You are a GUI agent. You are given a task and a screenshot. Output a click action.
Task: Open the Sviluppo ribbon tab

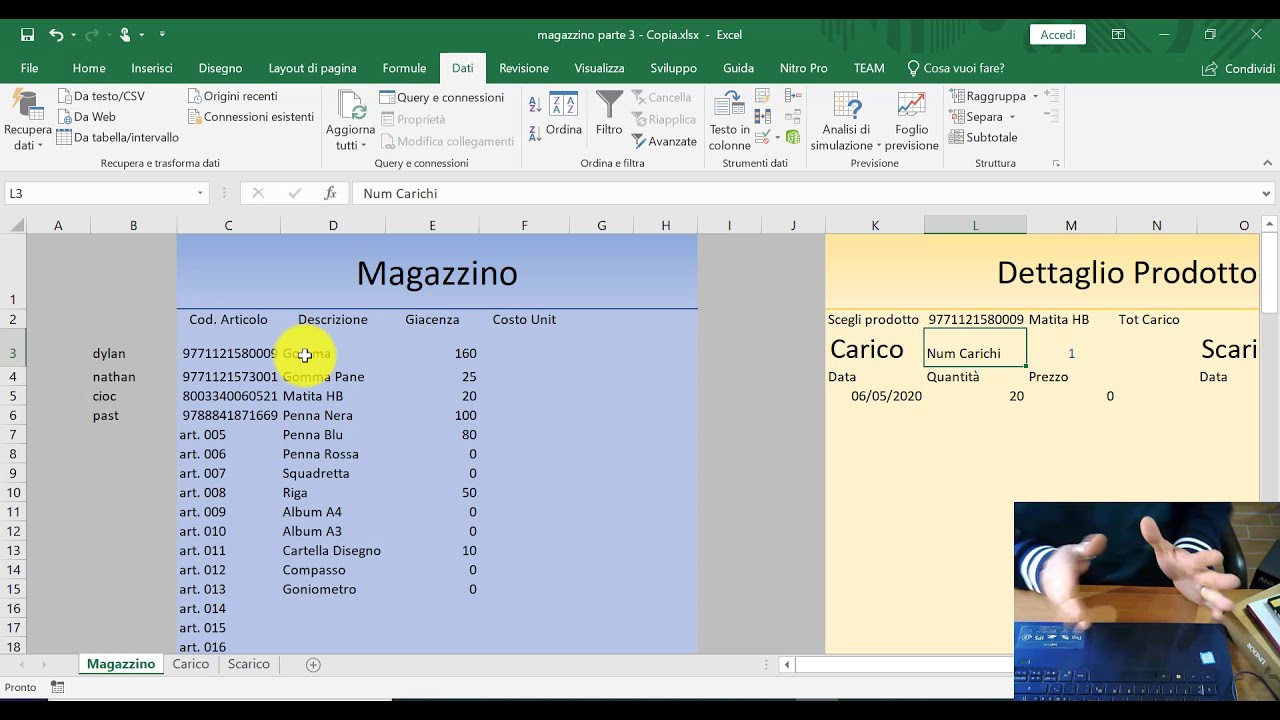673,68
